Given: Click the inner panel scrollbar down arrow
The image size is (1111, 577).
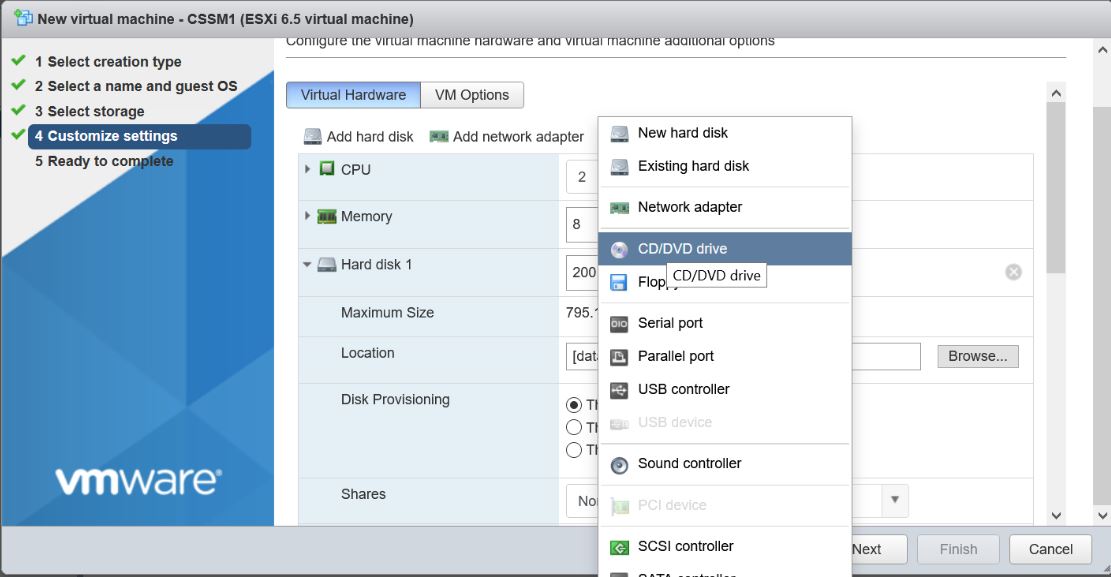Looking at the screenshot, I should tap(1056, 515).
